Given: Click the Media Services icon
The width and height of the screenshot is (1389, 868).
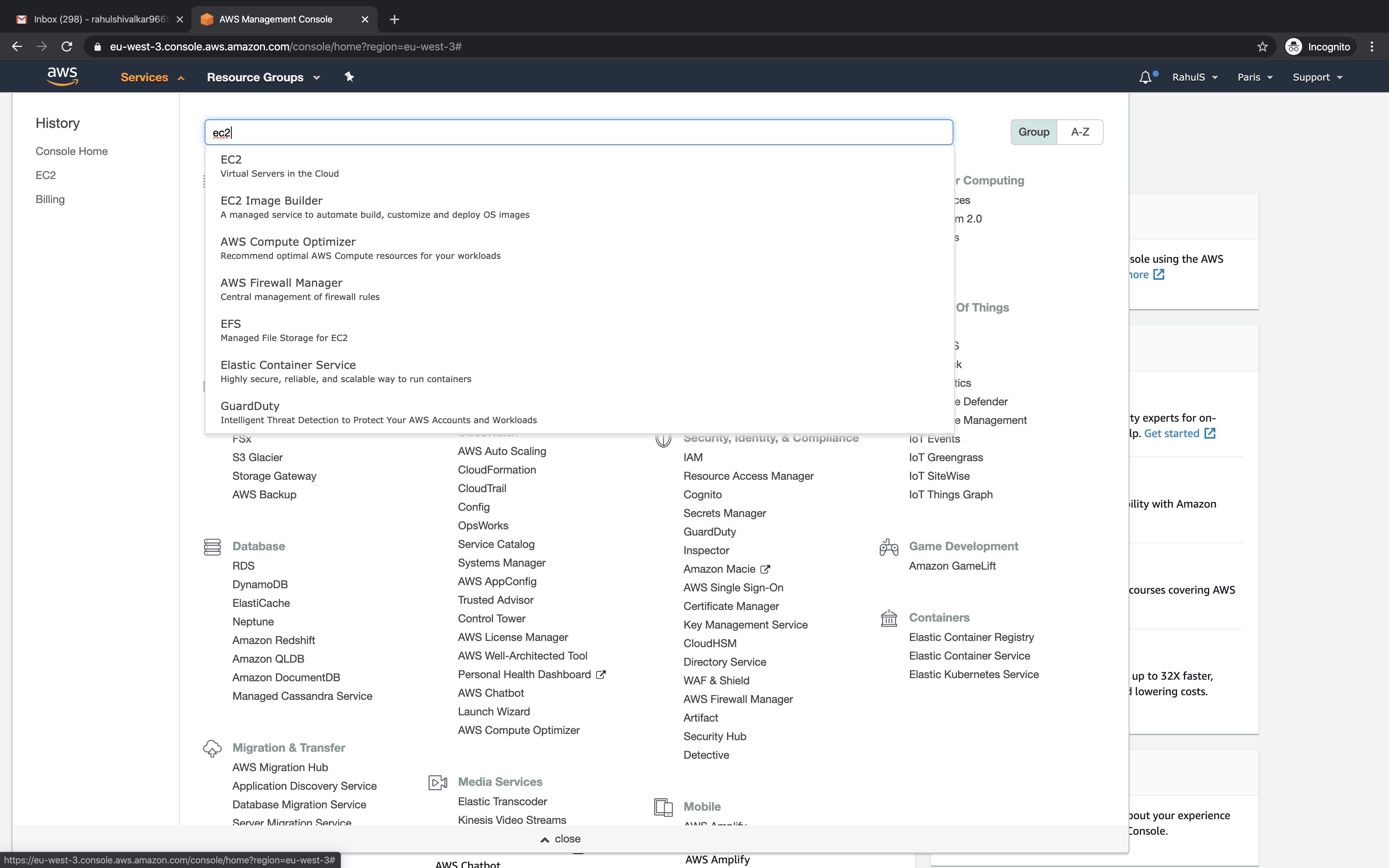Looking at the screenshot, I should 438,782.
